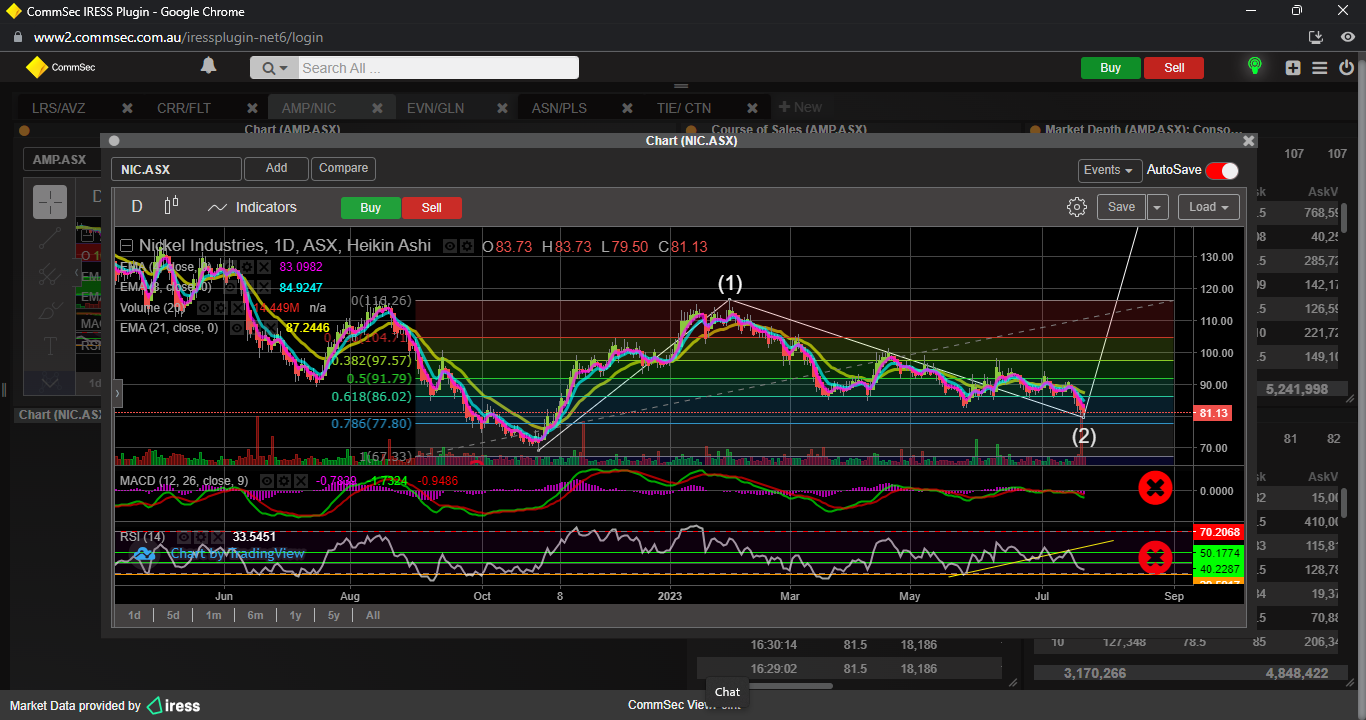Set chart range to 6m

click(255, 615)
